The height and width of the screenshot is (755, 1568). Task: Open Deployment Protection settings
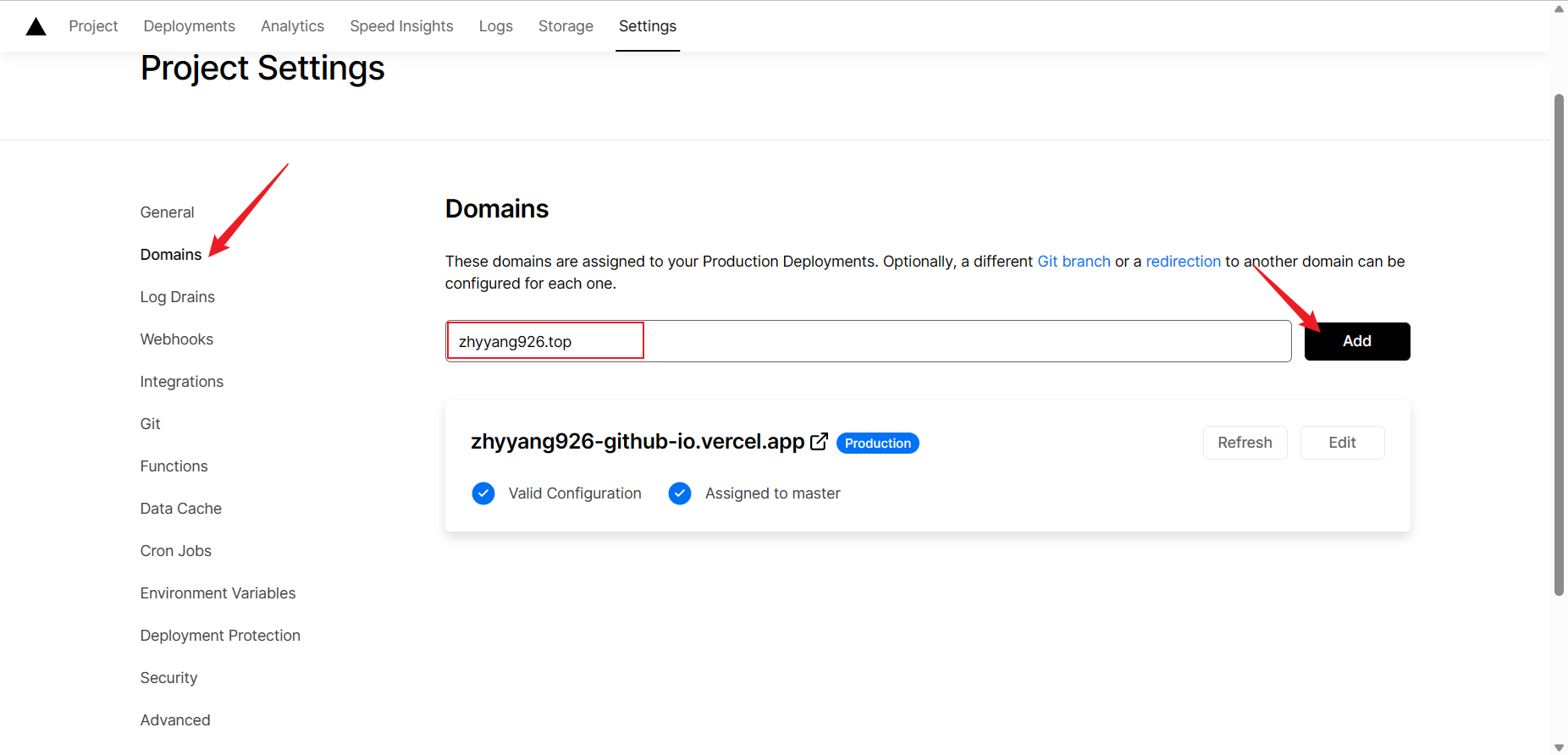220,636
